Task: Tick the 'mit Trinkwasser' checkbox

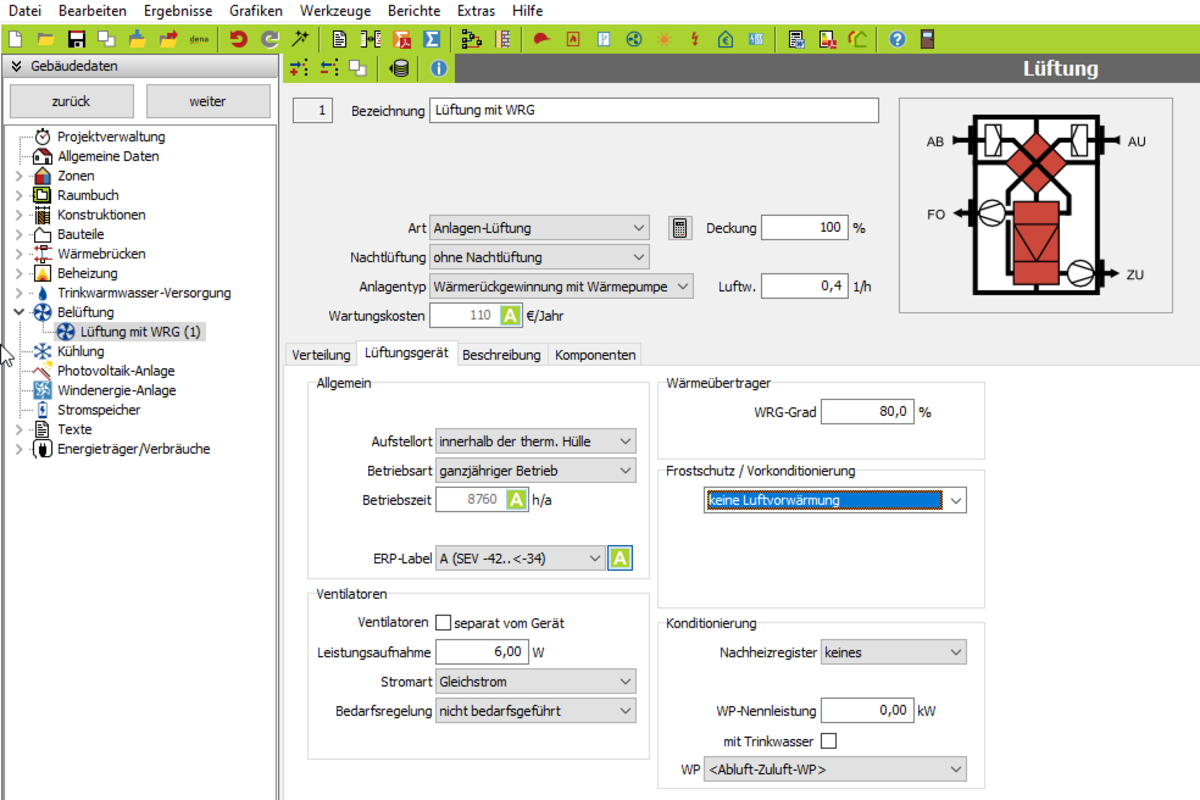Action: click(828, 741)
